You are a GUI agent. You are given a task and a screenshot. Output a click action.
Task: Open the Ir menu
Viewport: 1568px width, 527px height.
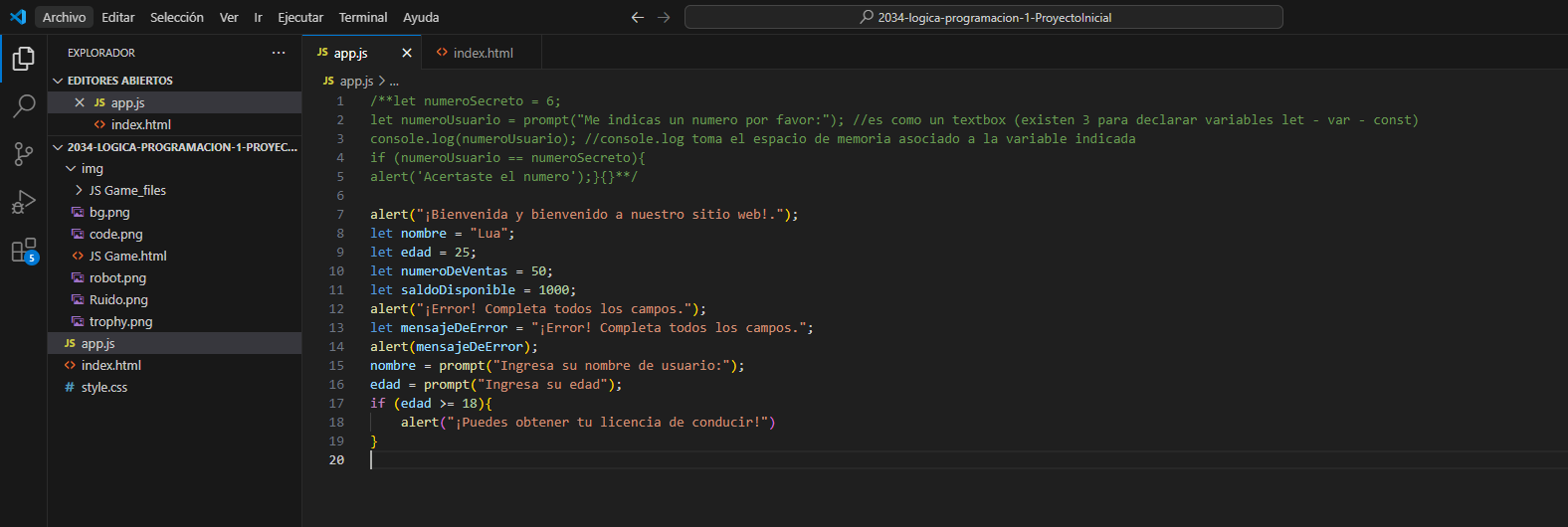[x=258, y=17]
